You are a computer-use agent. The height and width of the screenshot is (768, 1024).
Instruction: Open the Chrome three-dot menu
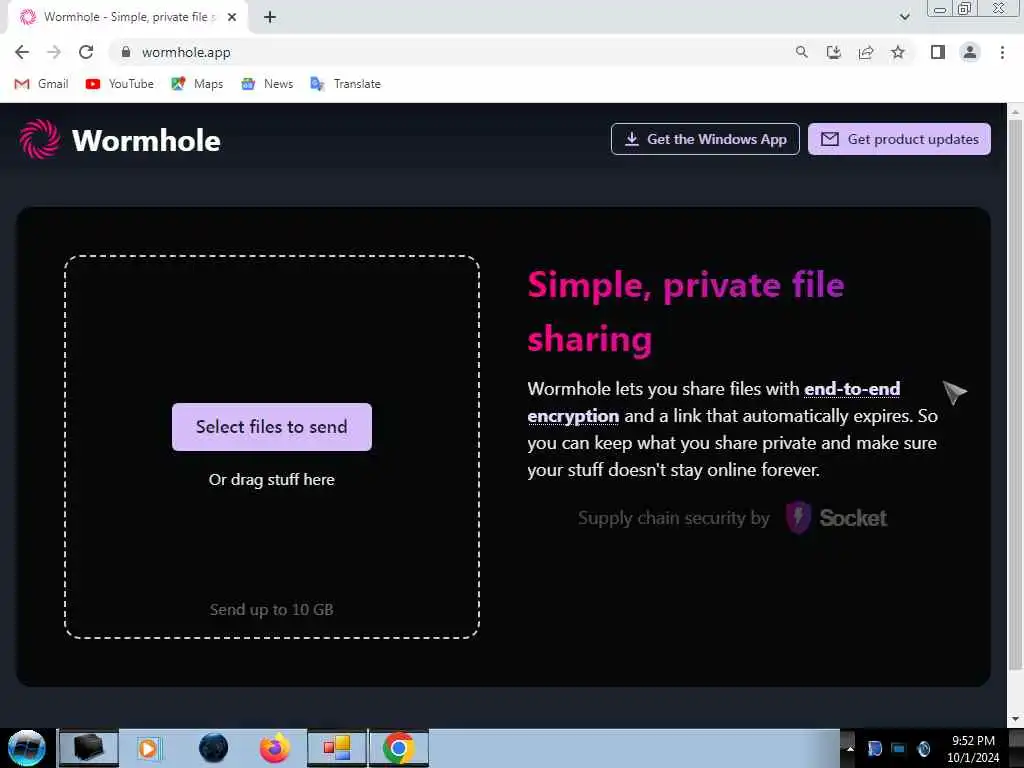tap(1002, 52)
